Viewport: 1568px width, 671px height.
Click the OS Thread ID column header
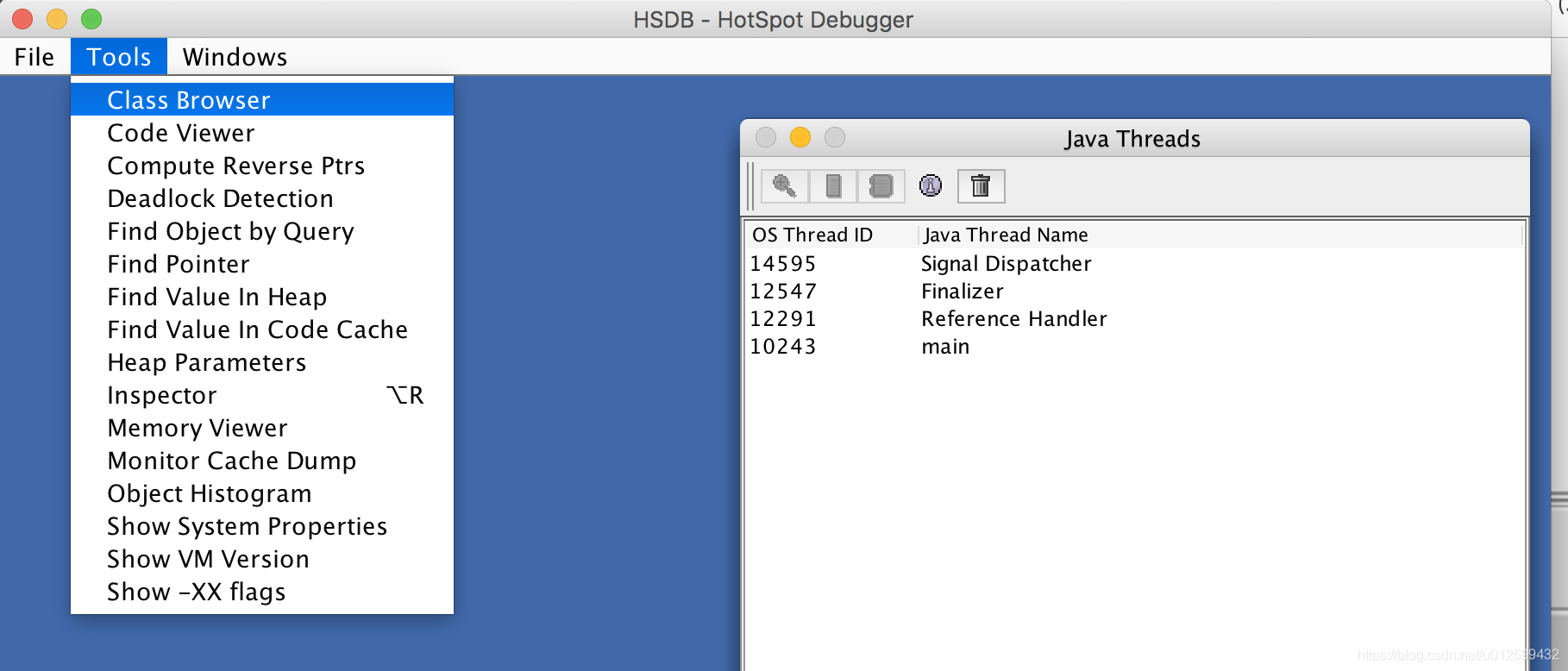click(x=832, y=235)
